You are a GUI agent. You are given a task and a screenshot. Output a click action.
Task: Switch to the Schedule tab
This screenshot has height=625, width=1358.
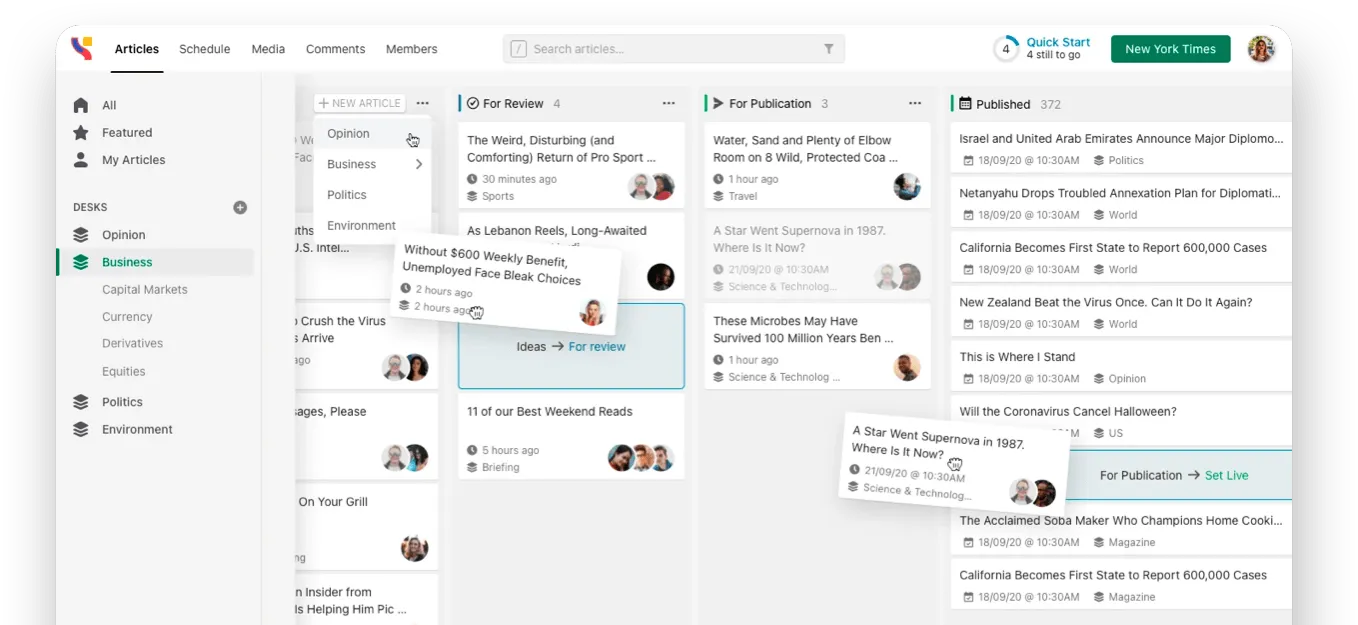204,49
